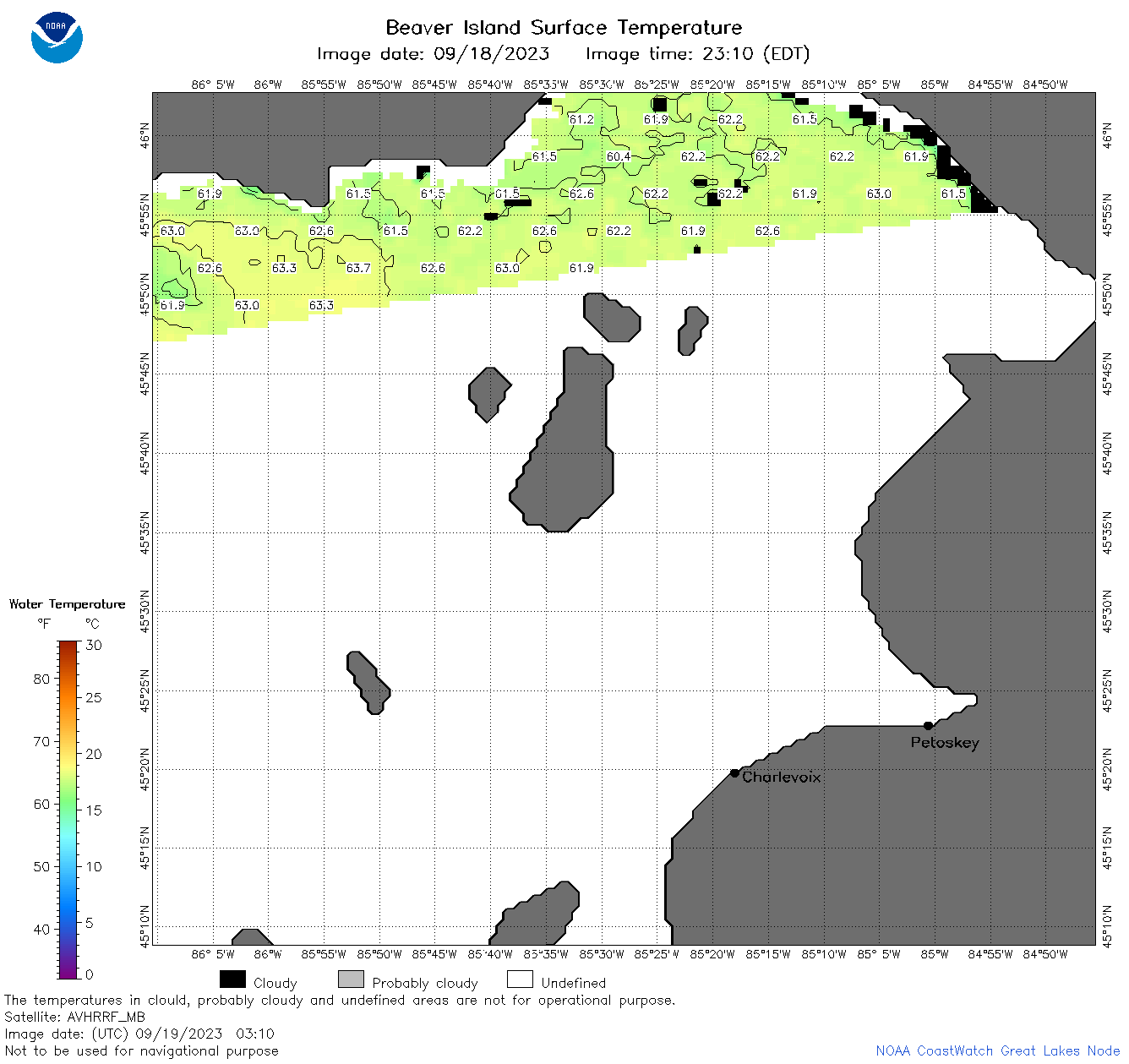Click the Charlevoix city label
The width and height of the screenshot is (1129, 1064).
tap(782, 777)
